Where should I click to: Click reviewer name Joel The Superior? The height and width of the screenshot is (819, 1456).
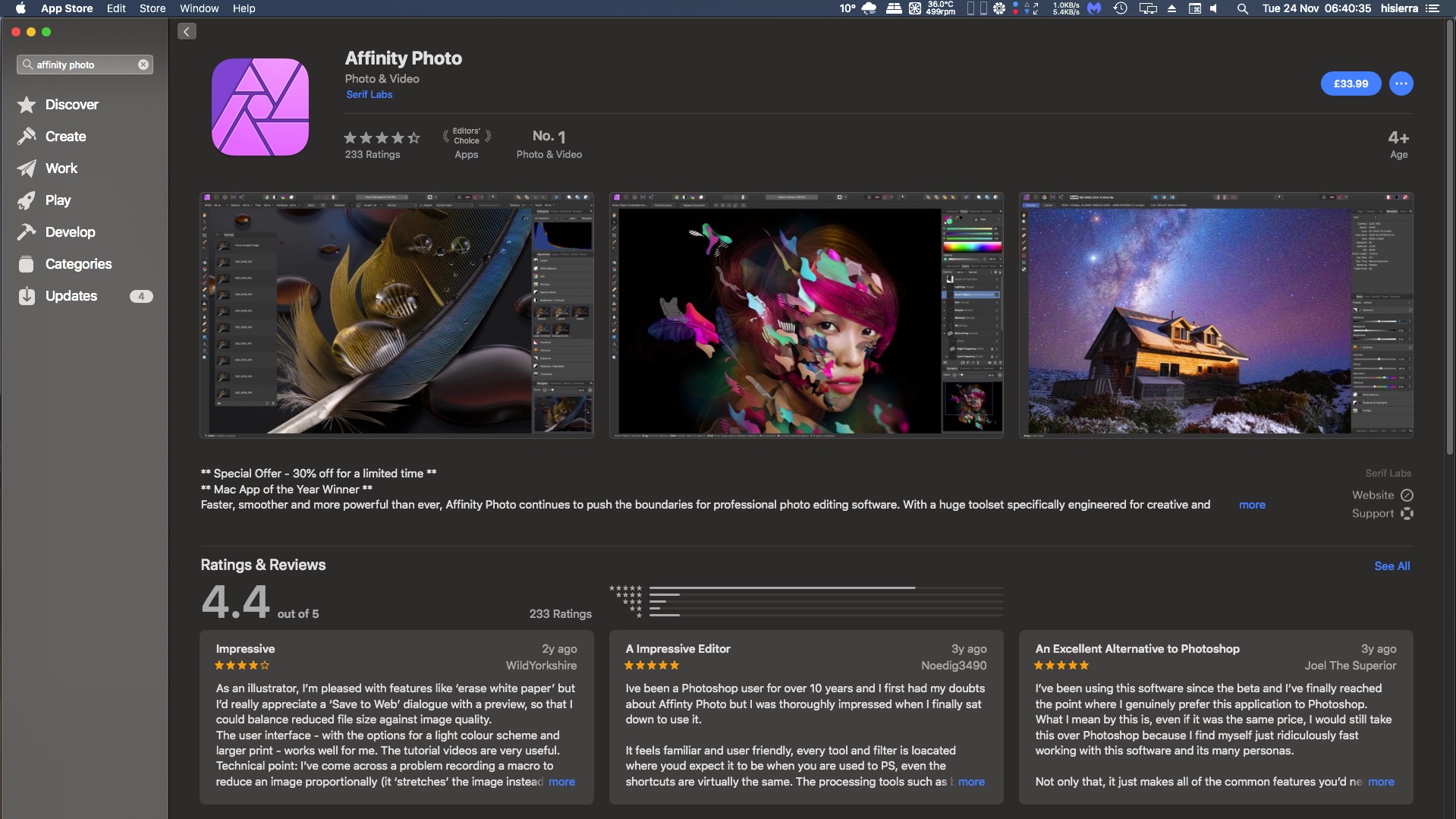coord(1351,666)
